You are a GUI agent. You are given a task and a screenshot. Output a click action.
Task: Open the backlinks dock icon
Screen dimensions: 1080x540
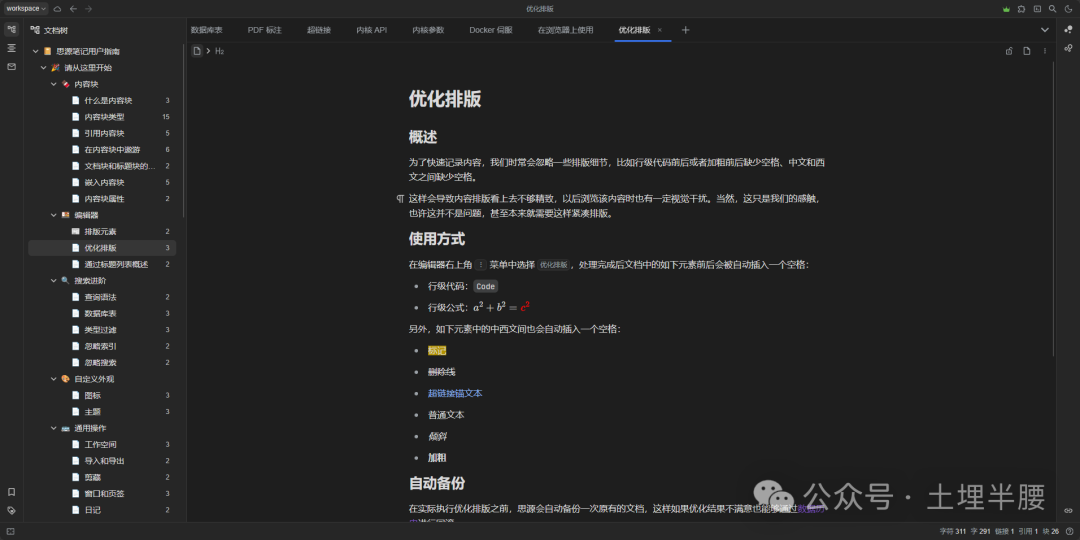pos(1068,510)
